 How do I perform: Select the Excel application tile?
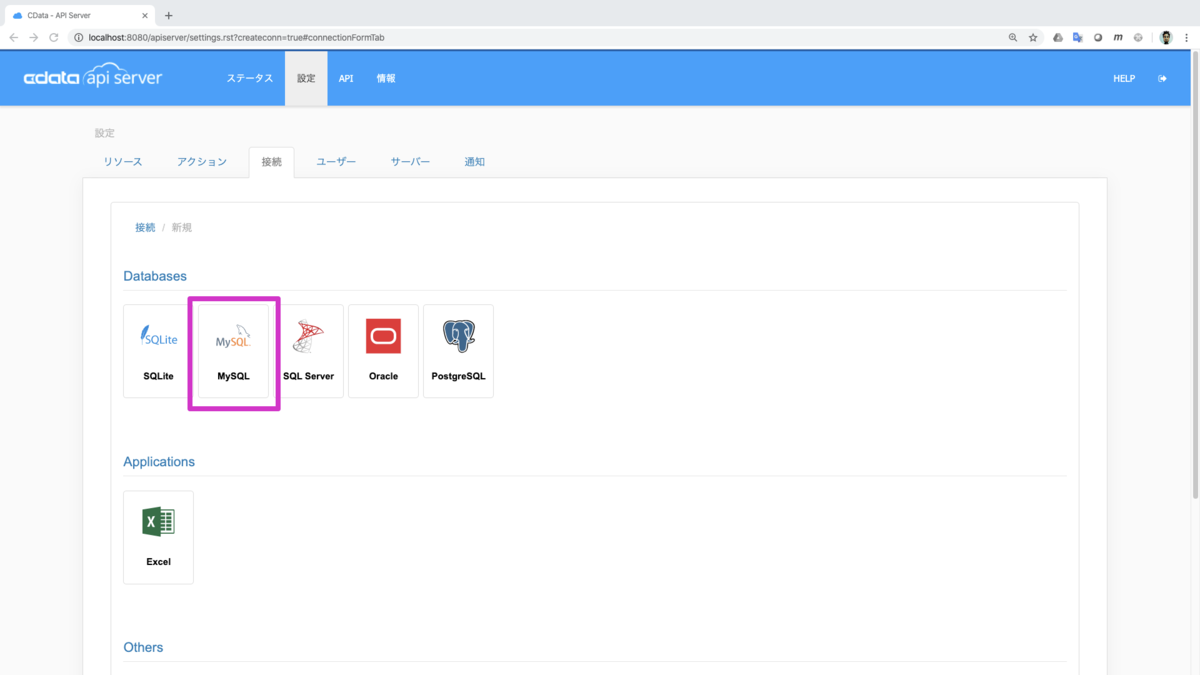click(158, 537)
